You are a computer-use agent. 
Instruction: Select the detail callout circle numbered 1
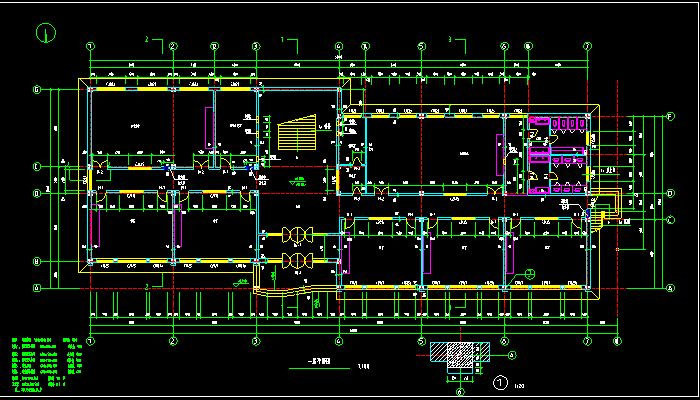coord(501,382)
